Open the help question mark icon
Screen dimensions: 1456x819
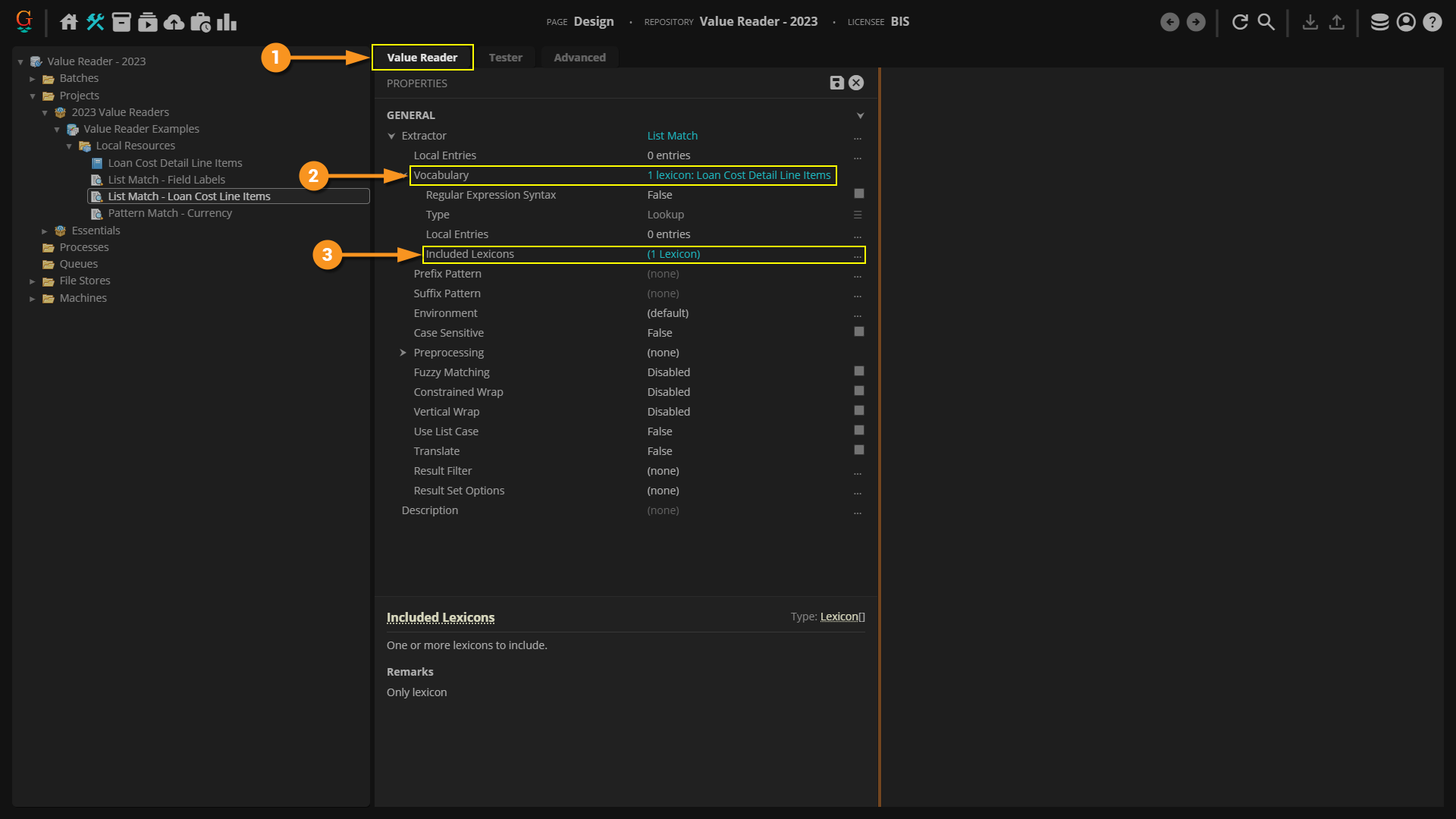pos(1432,22)
